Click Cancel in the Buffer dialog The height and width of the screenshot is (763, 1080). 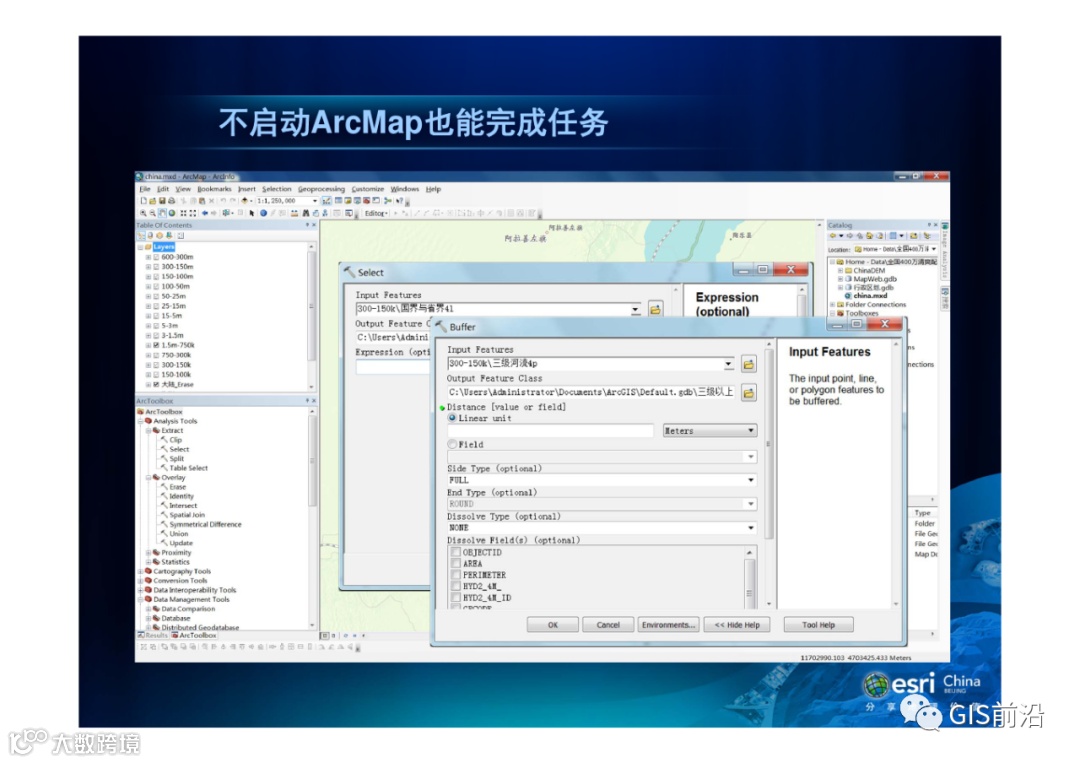(608, 625)
